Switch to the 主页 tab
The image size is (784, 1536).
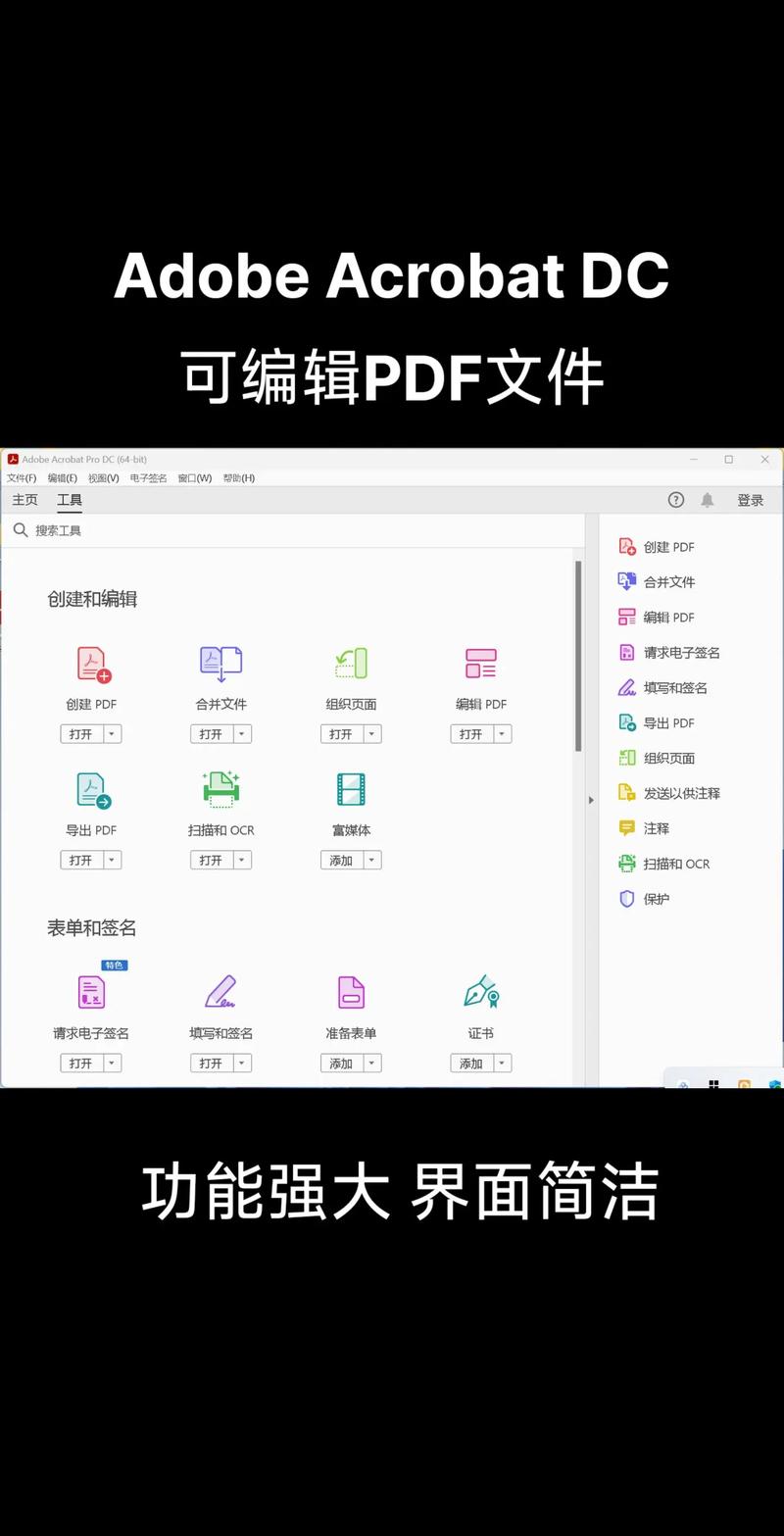click(25, 500)
